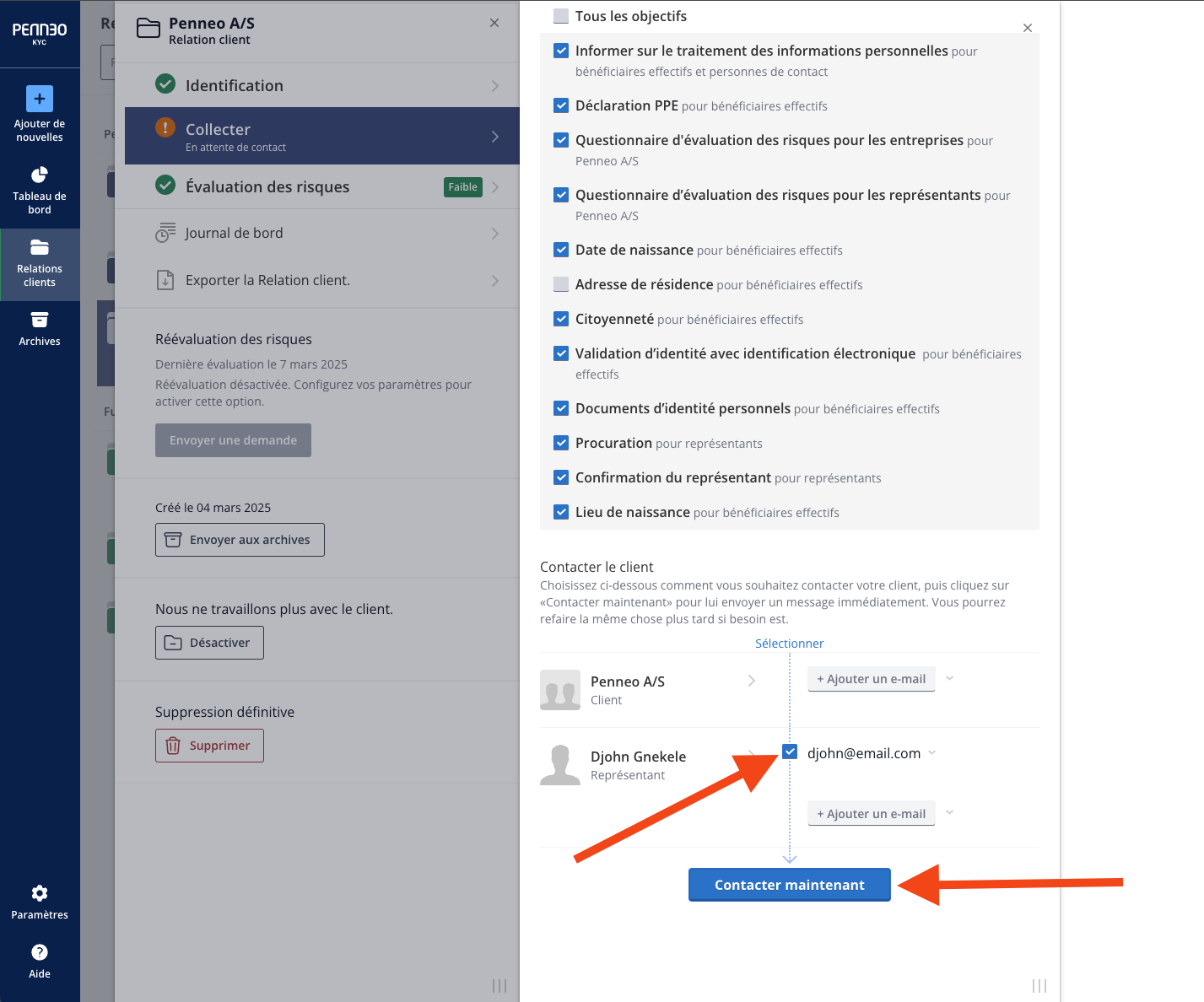1204x1002 pixels.
Task: Open Penneo A/S client details chevron
Action: pyautogui.click(x=752, y=681)
